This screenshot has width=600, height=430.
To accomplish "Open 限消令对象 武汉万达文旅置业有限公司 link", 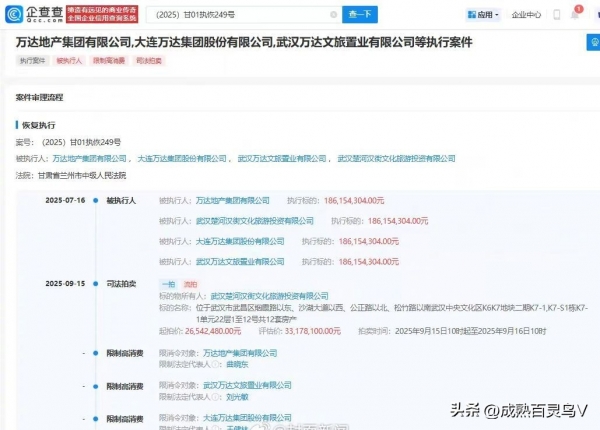I will 247,385.
